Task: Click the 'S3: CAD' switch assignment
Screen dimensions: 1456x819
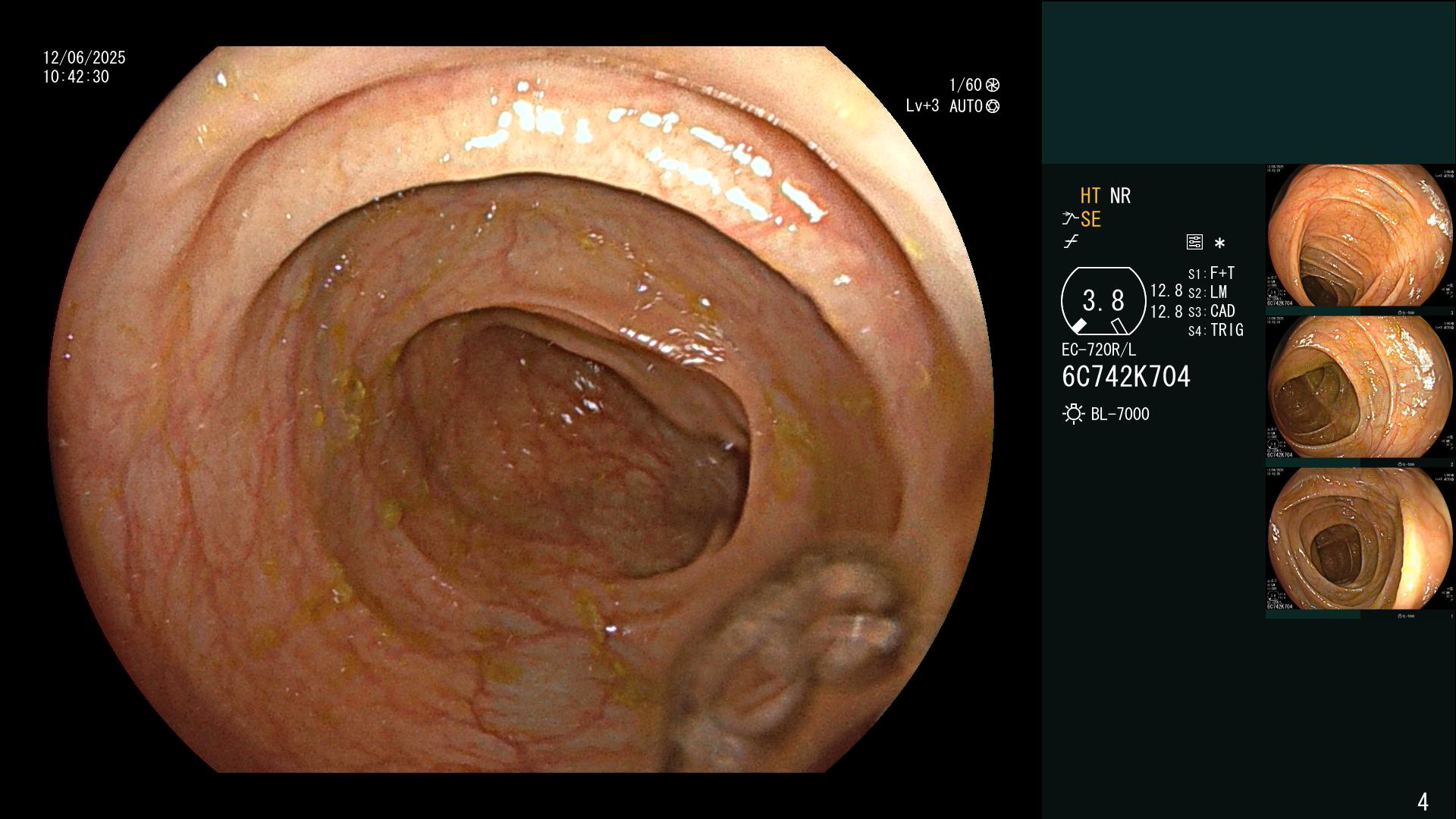Action: (1212, 311)
